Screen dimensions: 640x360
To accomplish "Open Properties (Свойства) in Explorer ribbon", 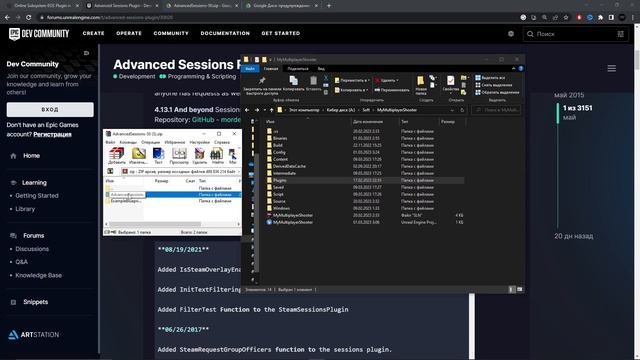I will [451, 83].
